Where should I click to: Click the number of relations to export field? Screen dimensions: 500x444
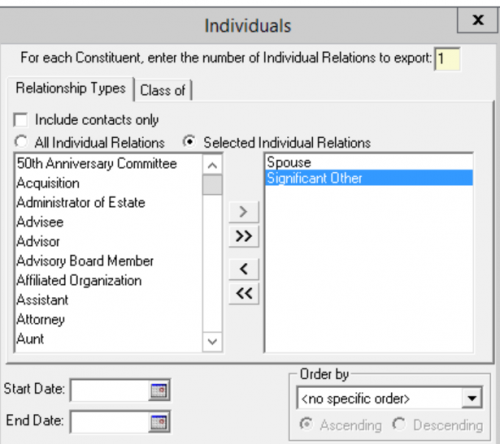click(x=447, y=59)
